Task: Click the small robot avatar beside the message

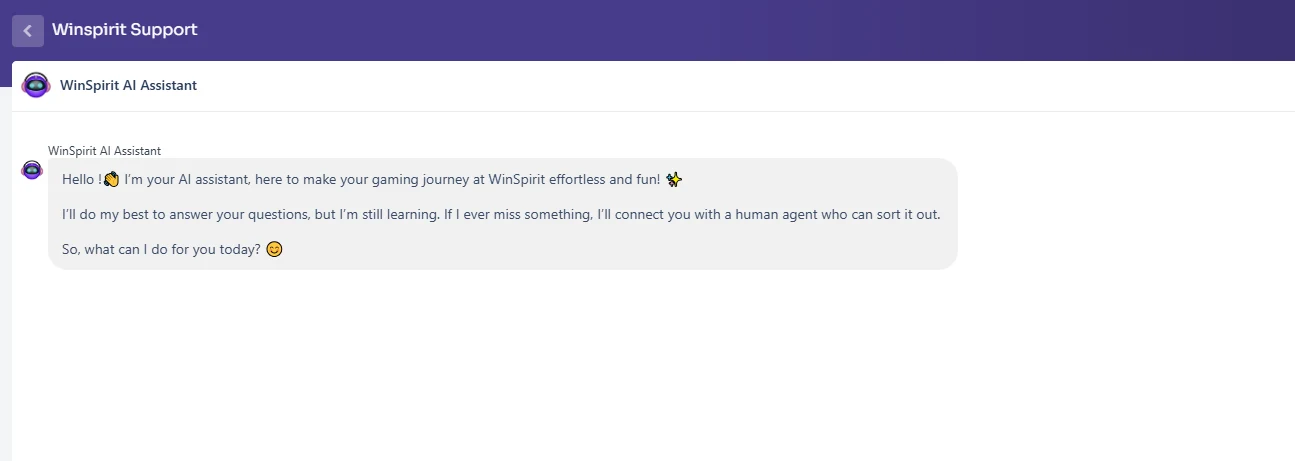Action: (32, 170)
